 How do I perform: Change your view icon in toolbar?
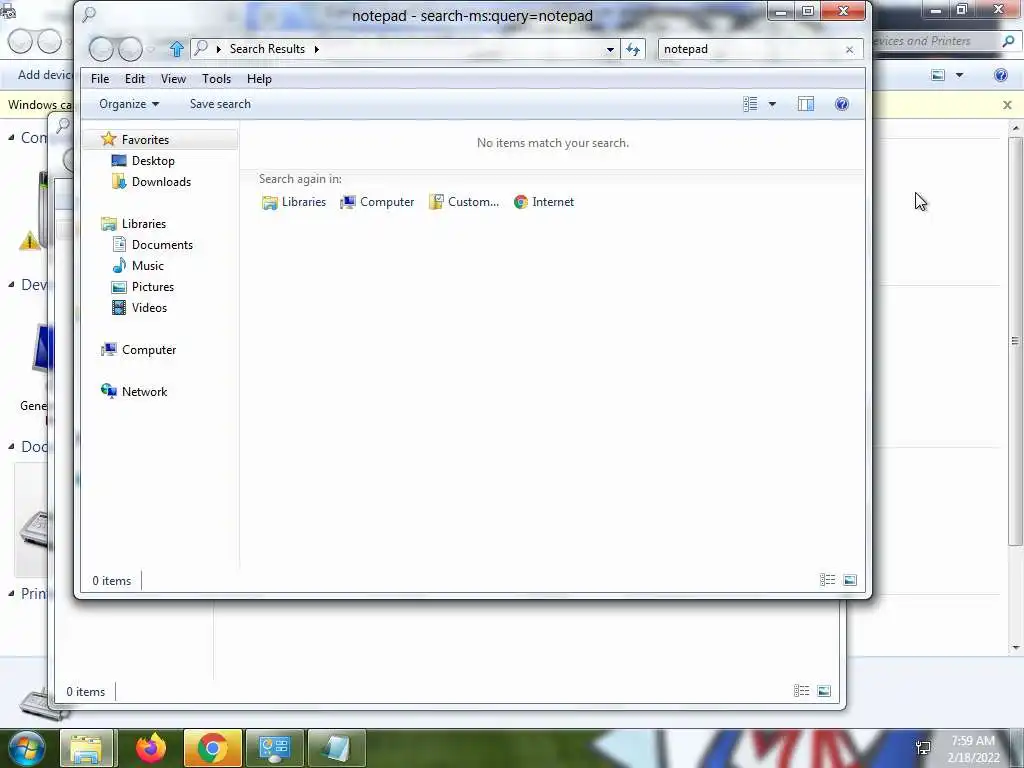(750, 104)
